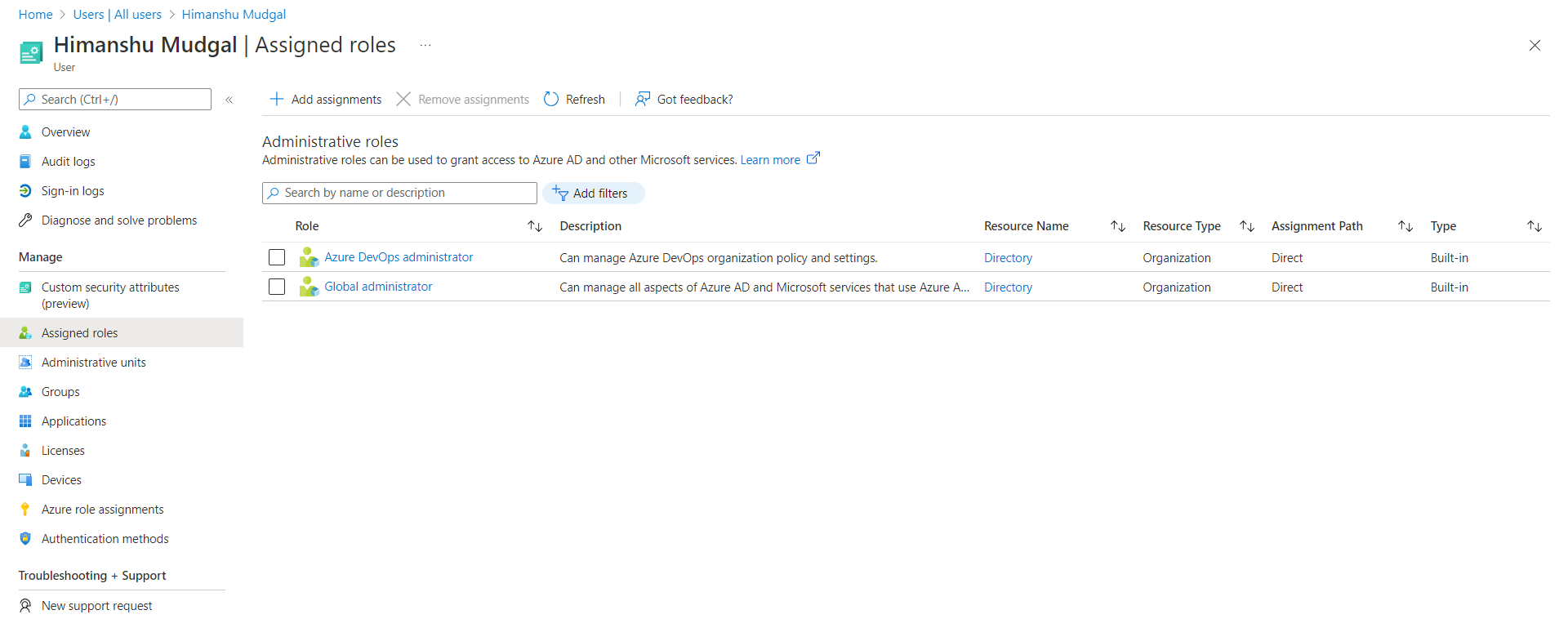Click the Got feedback? label
Image resolution: width=1568 pixels, height=619 pixels.
695,100
